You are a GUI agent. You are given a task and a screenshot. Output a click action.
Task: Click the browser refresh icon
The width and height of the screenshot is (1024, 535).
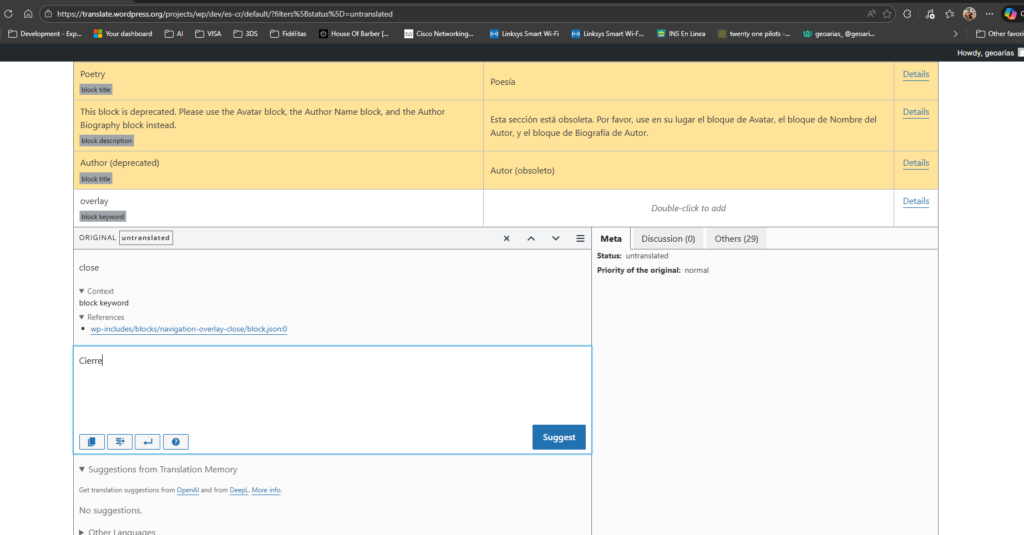[x=9, y=15]
